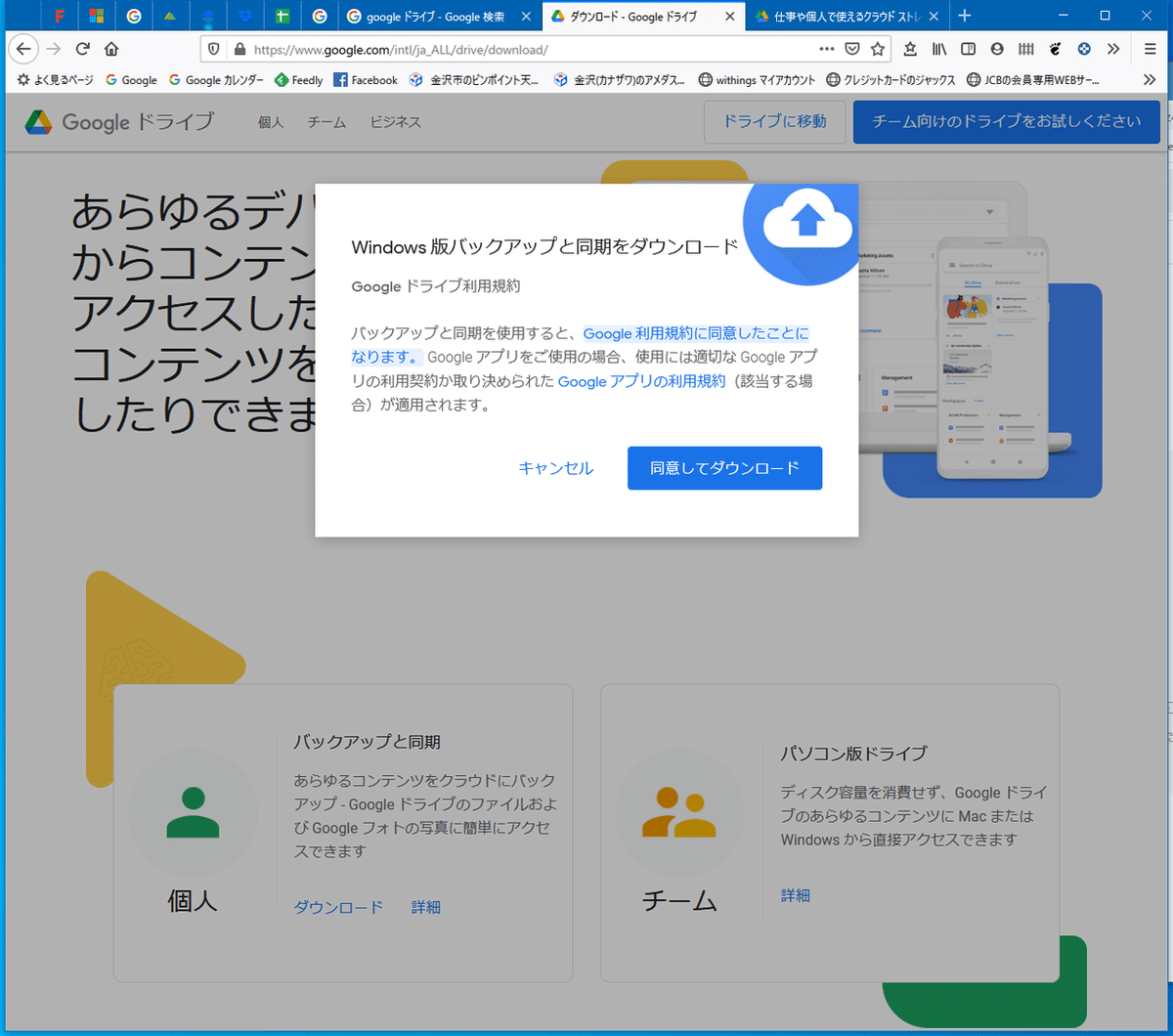Click the Reload page icon
1173x1036 pixels.
pos(82,48)
